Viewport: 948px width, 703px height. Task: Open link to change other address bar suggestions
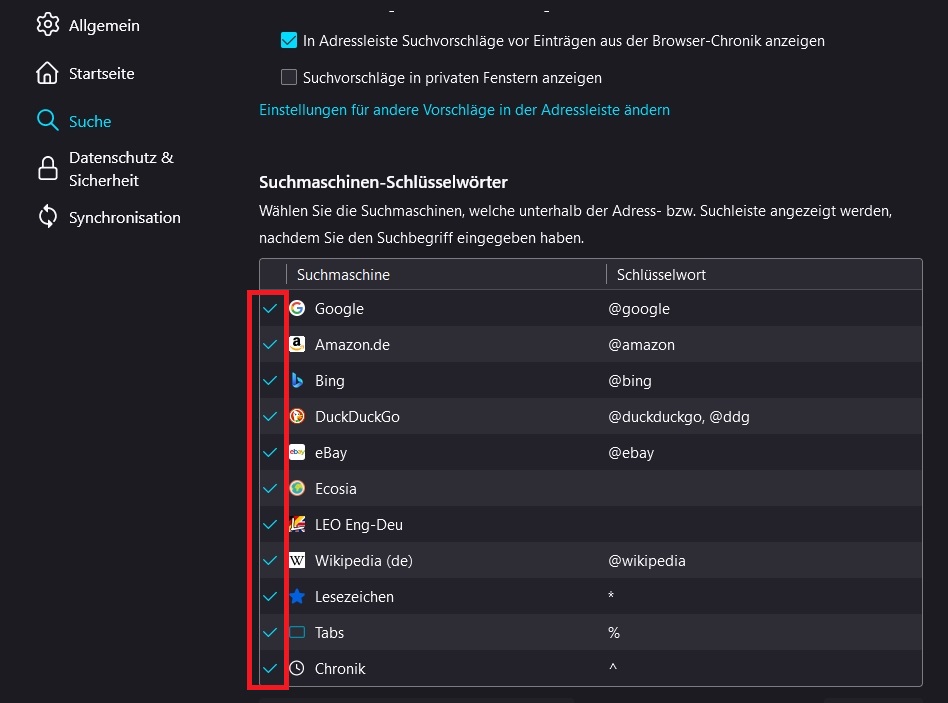pyautogui.click(x=464, y=110)
